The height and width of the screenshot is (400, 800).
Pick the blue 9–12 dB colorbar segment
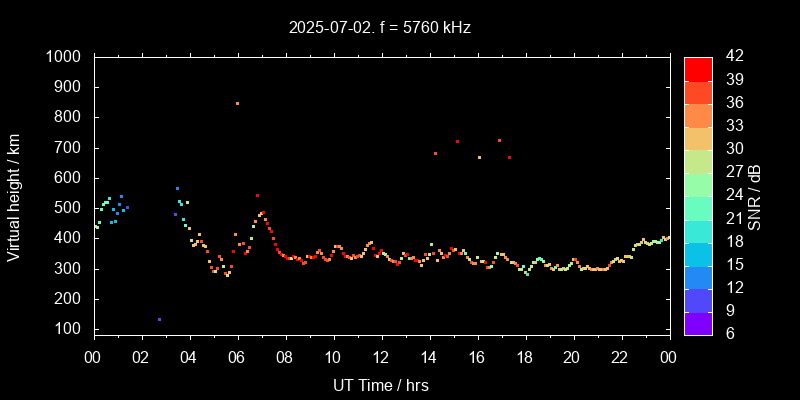pyautogui.click(x=698, y=299)
